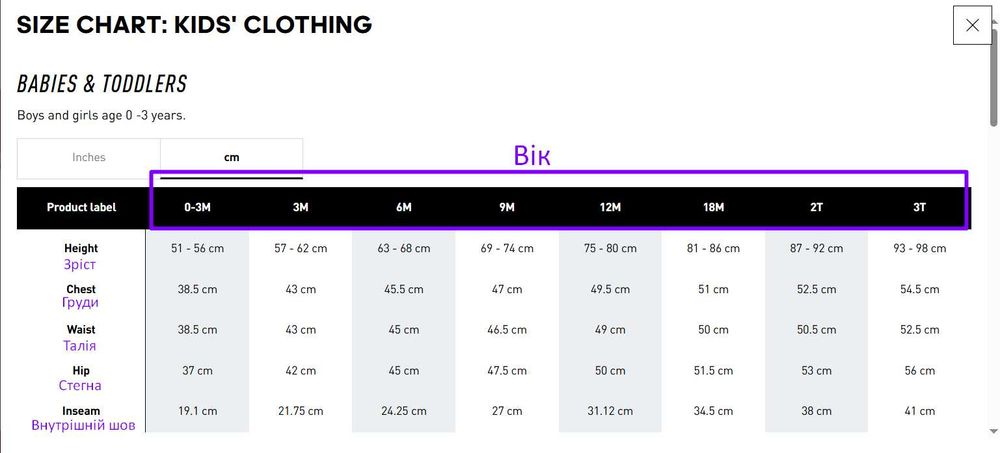Image resolution: width=1000 pixels, height=453 pixels.
Task: Select the 6M column header
Action: tap(404, 208)
